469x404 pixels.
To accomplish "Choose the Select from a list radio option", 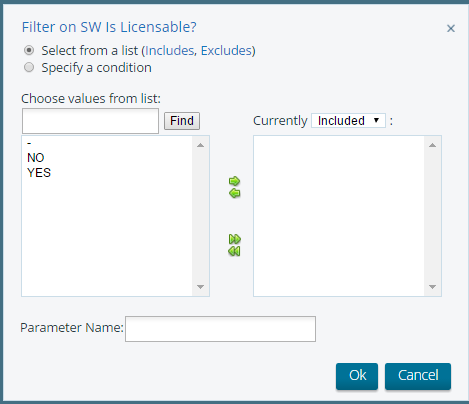I will pos(29,50).
